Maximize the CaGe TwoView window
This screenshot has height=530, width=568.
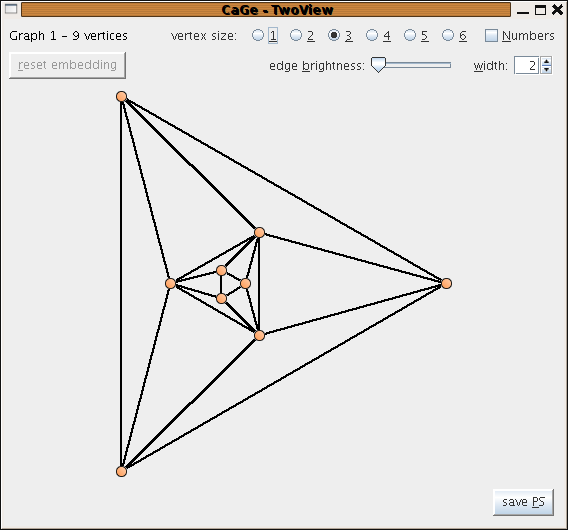click(540, 10)
